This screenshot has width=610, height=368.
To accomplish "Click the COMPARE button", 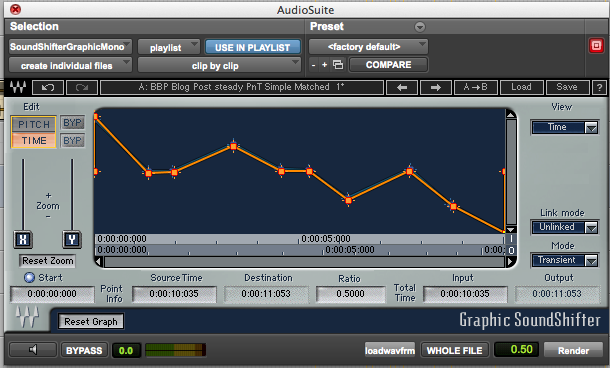I will [x=388, y=65].
